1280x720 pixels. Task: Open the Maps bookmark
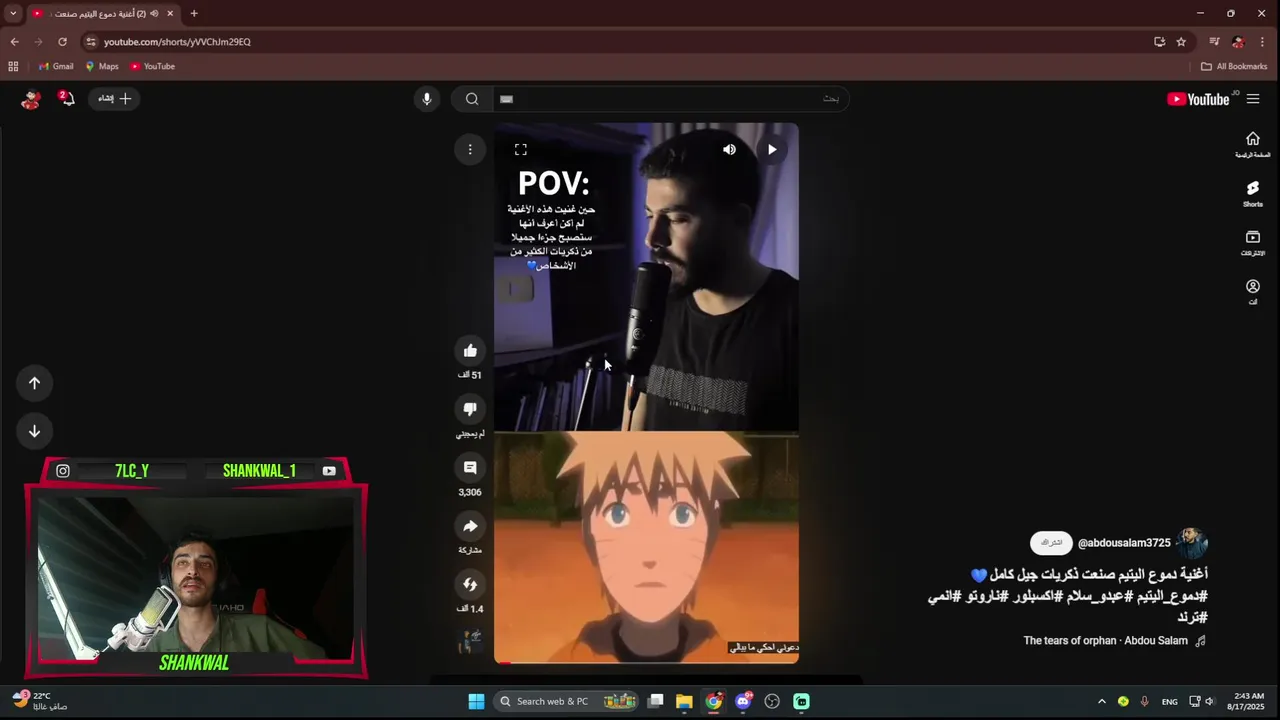(102, 66)
